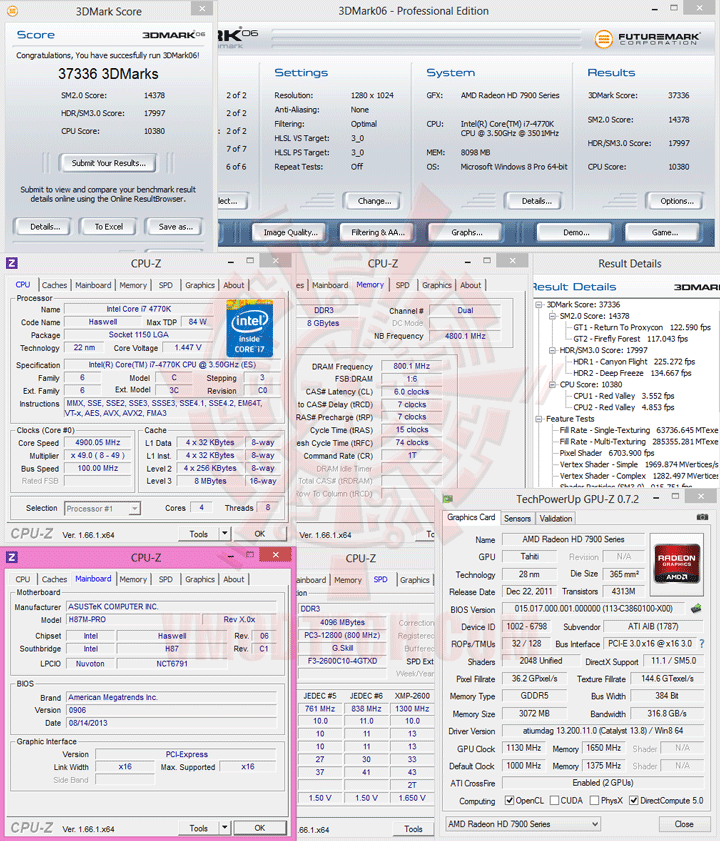Screen dimensions: 720x841
Task: Click Tools button in pink CPU-Z Mainboard window
Action: (199, 827)
